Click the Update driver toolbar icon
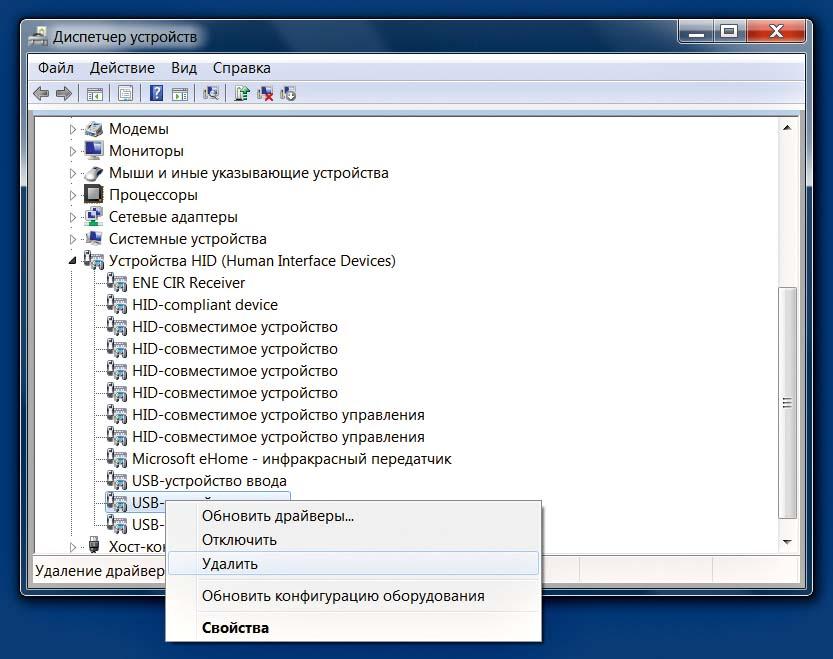 pos(242,94)
